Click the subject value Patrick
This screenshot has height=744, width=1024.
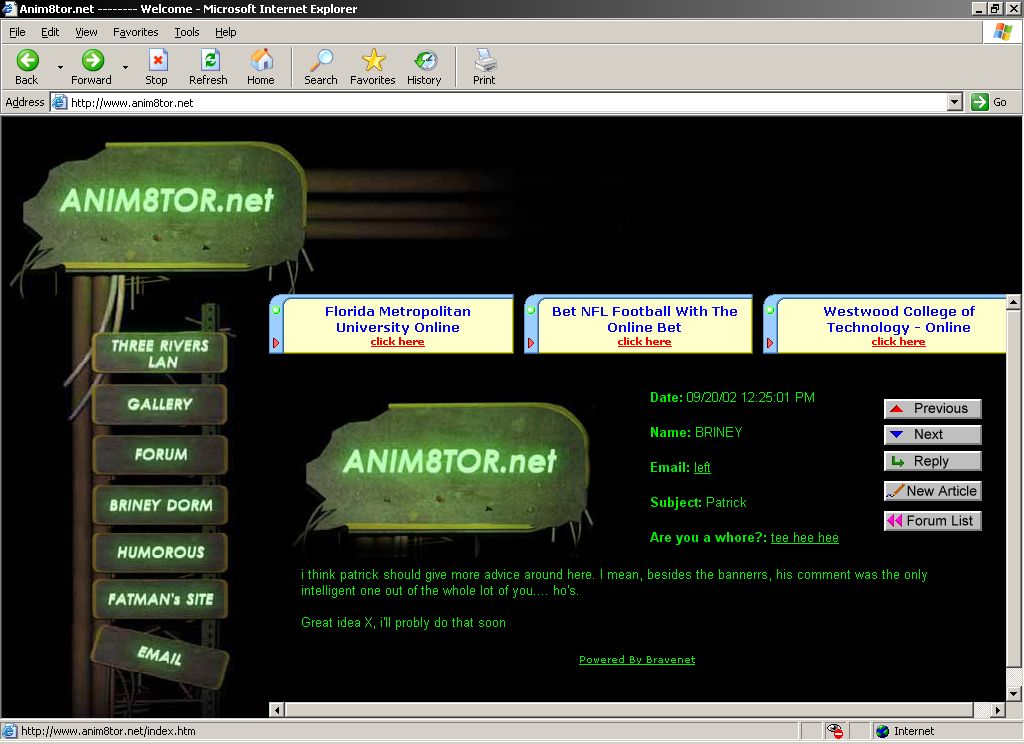pos(726,502)
